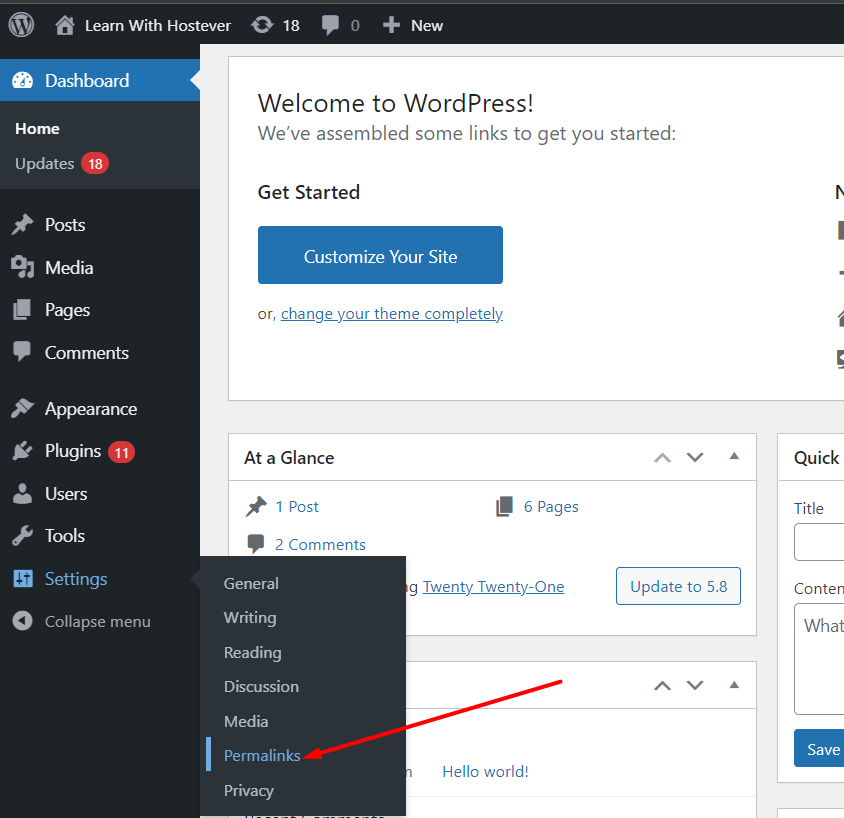The width and height of the screenshot is (844, 818).
Task: Move the Activity widget up arrow
Action: (662, 686)
